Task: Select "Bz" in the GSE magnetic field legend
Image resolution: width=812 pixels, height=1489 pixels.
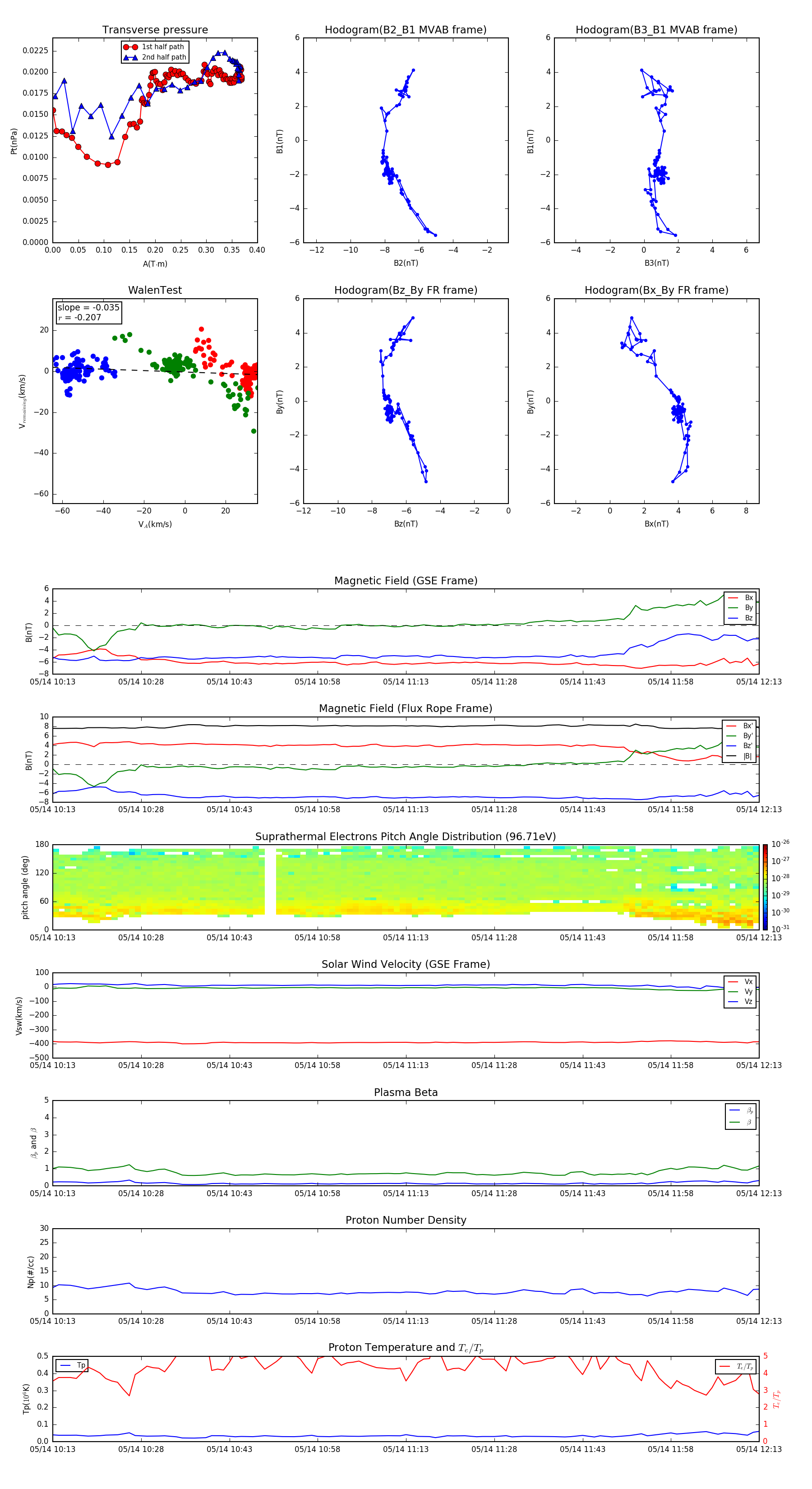Action: click(741, 618)
